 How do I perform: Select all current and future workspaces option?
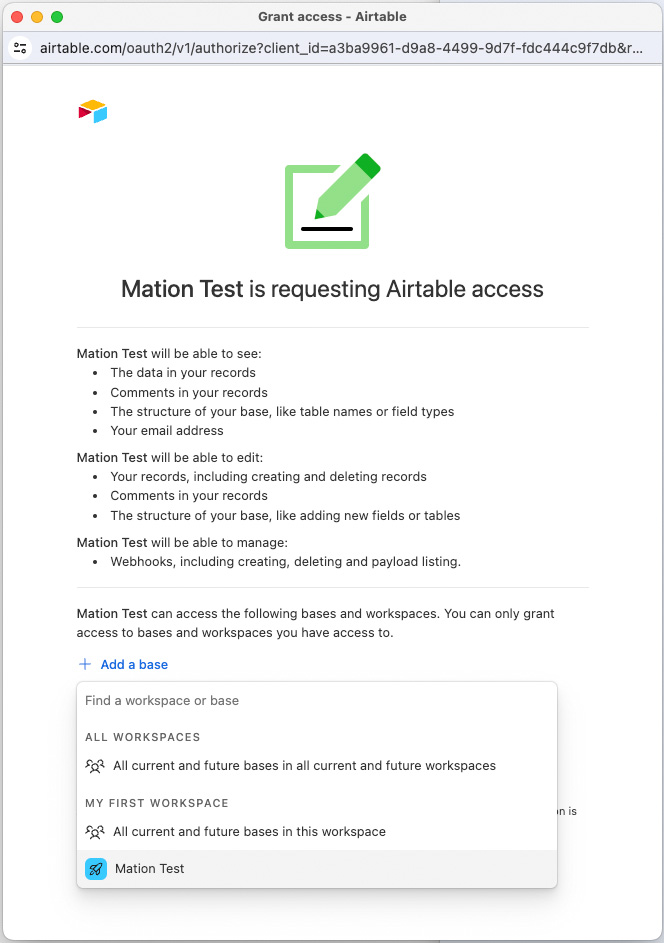point(304,766)
